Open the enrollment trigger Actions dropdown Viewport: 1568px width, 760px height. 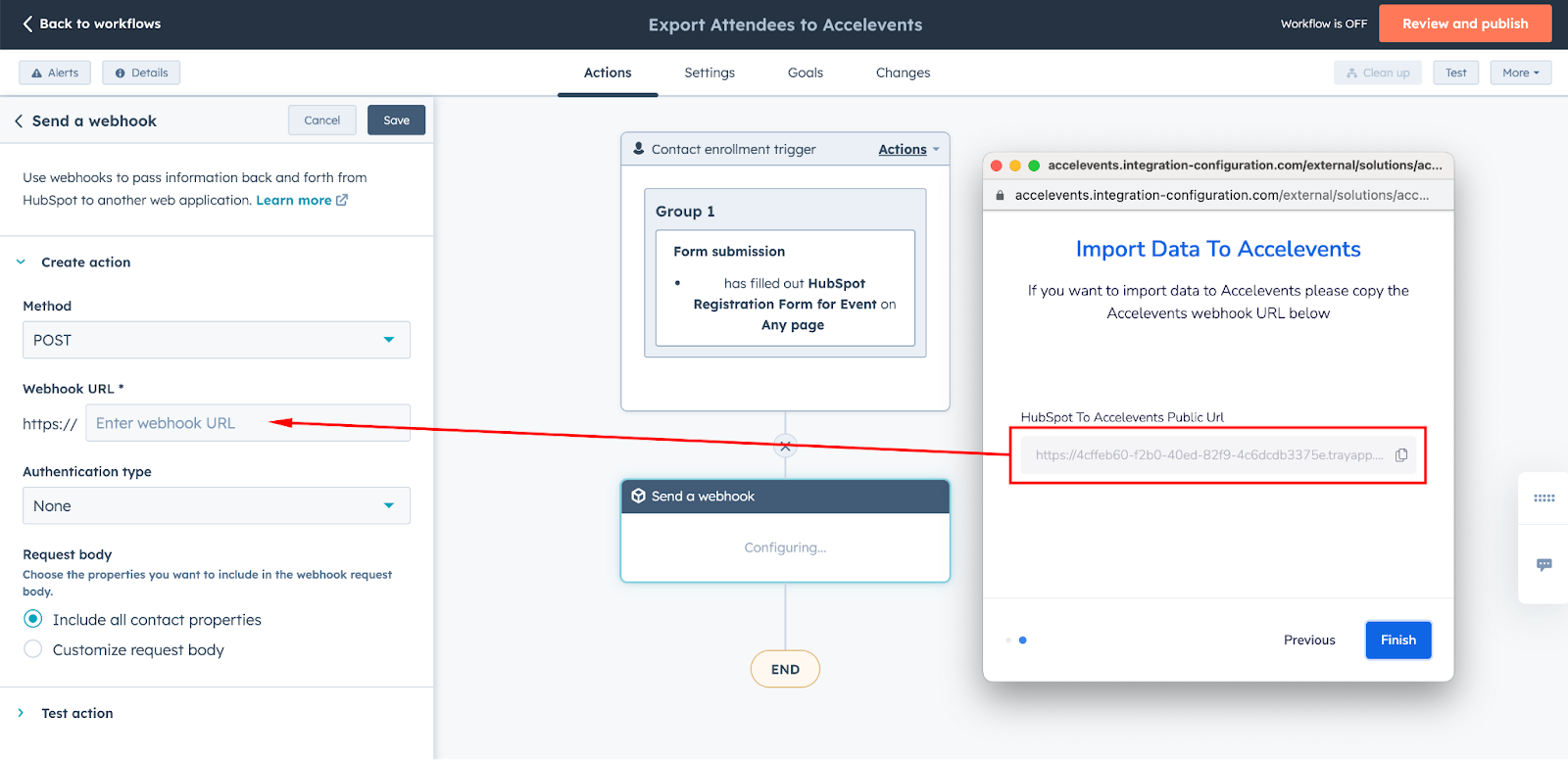908,150
